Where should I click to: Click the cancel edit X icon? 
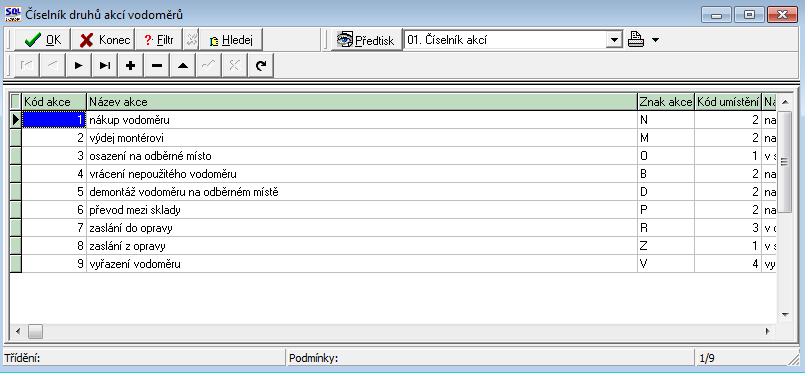[x=234, y=66]
